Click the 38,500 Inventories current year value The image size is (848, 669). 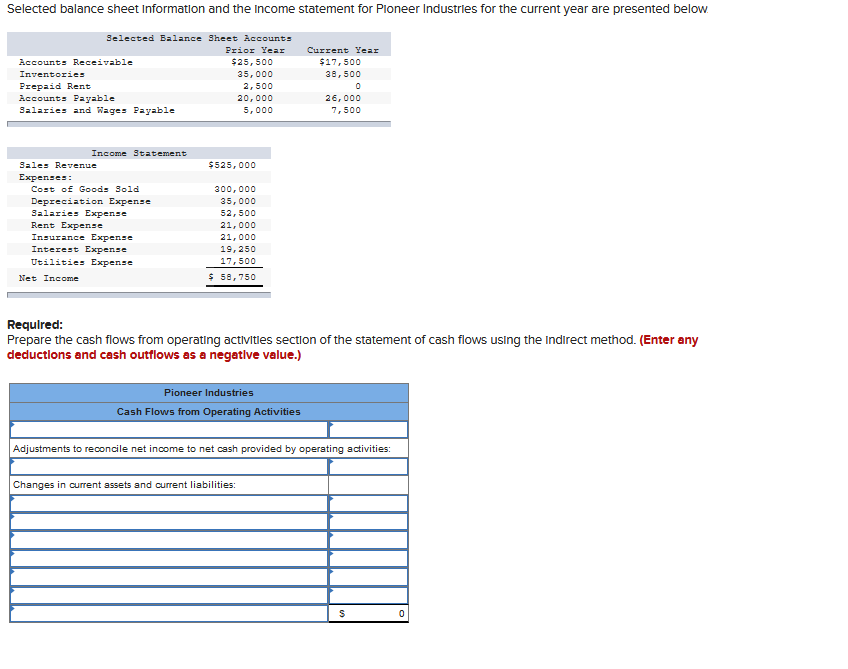pos(343,74)
